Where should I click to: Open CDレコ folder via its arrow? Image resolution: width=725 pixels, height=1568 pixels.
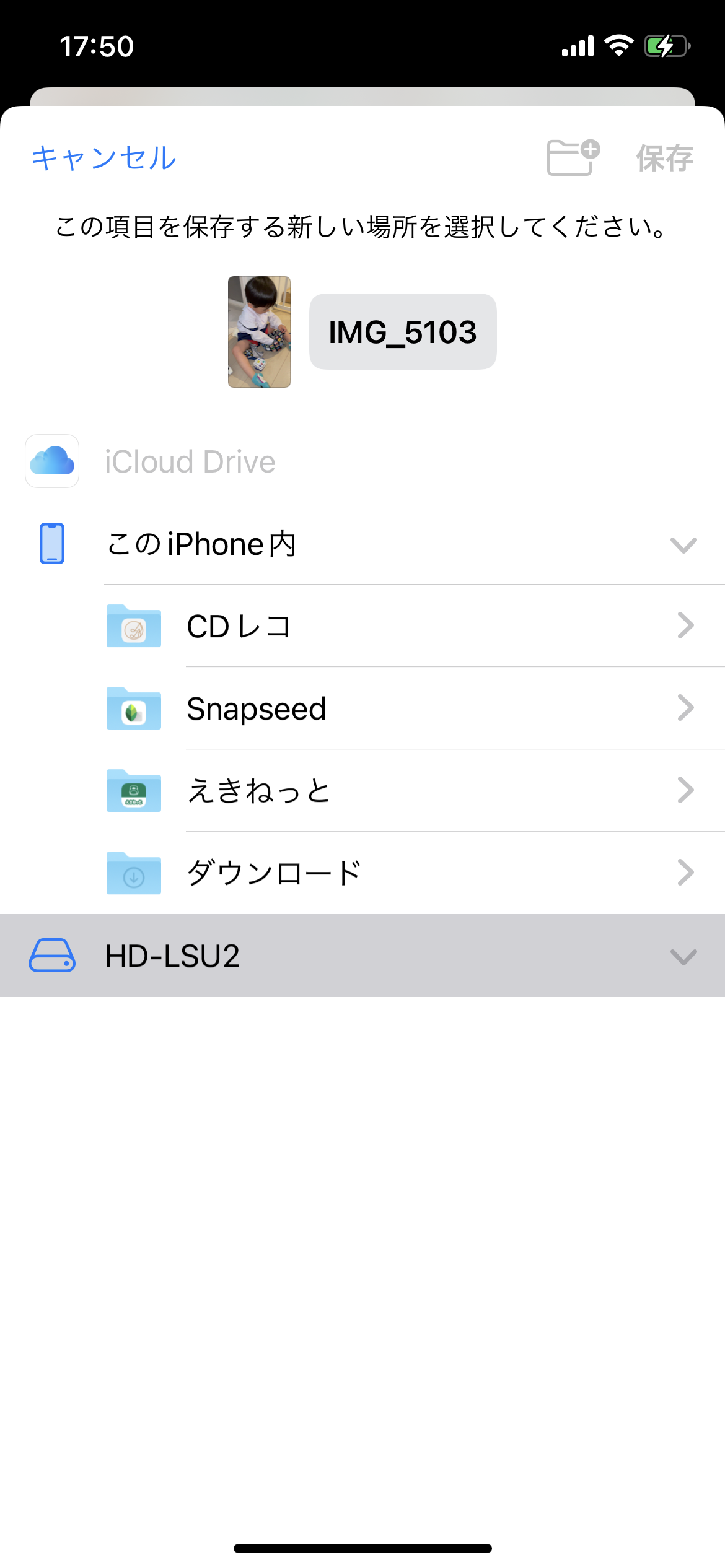(x=685, y=625)
